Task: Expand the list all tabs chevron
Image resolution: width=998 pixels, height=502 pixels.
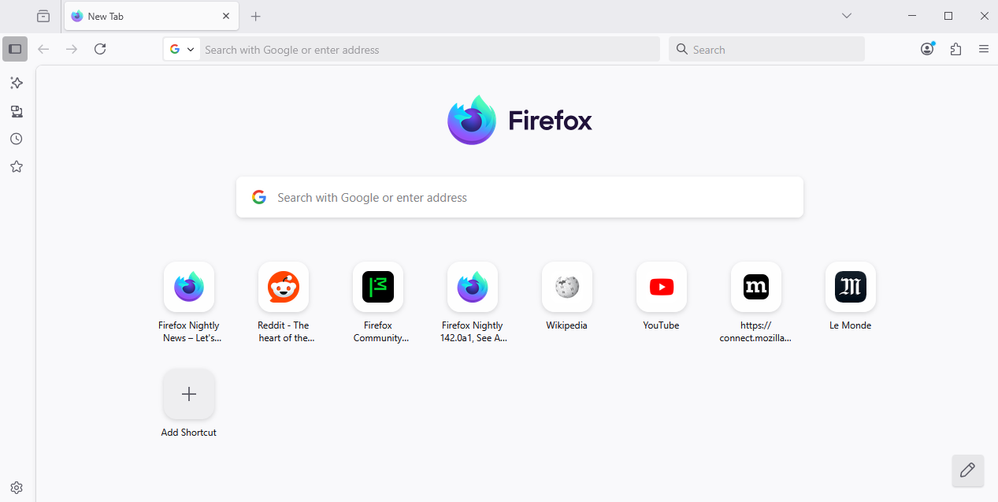Action: (847, 16)
